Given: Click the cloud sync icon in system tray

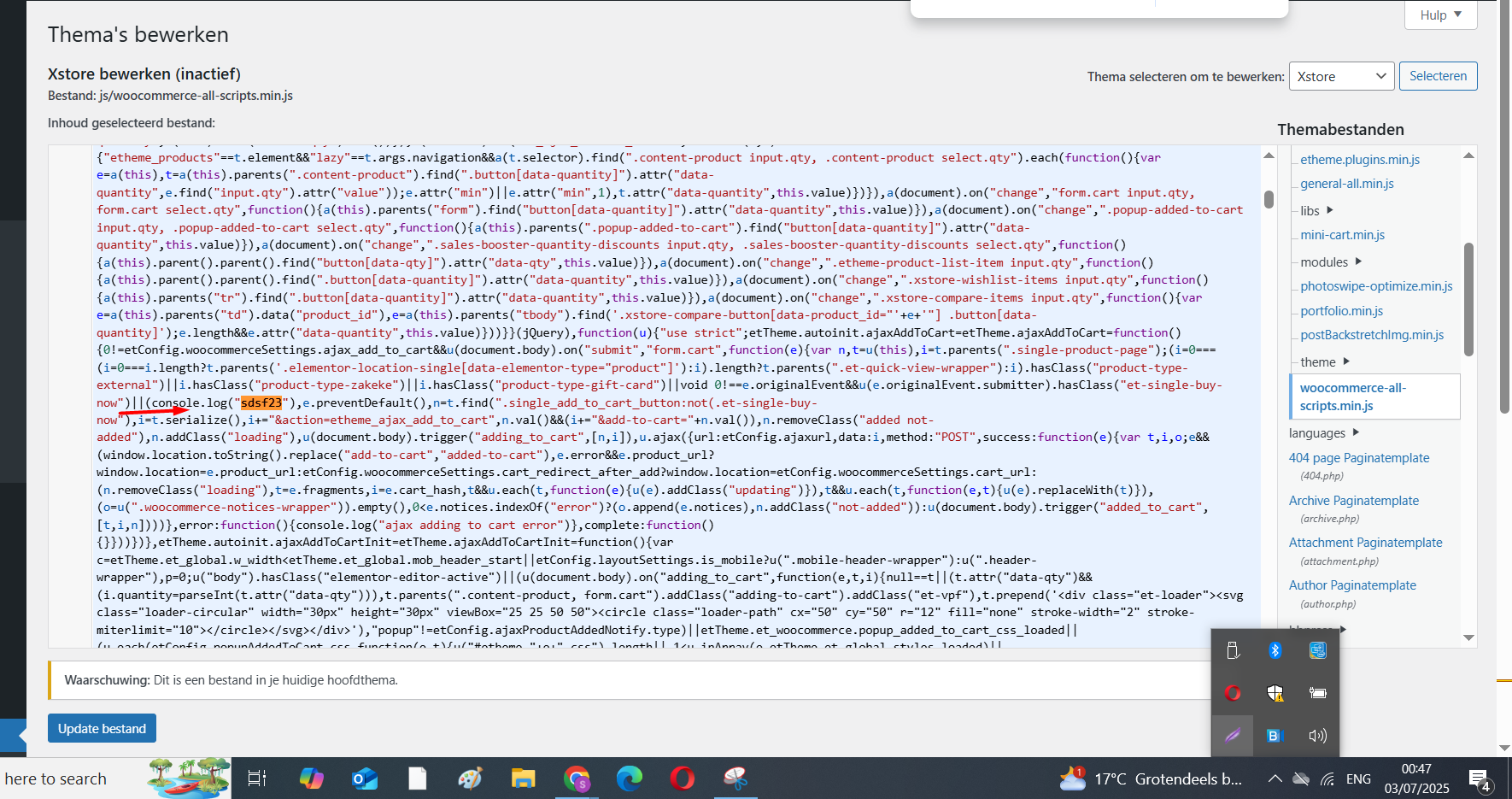Looking at the screenshot, I should pos(1301,778).
